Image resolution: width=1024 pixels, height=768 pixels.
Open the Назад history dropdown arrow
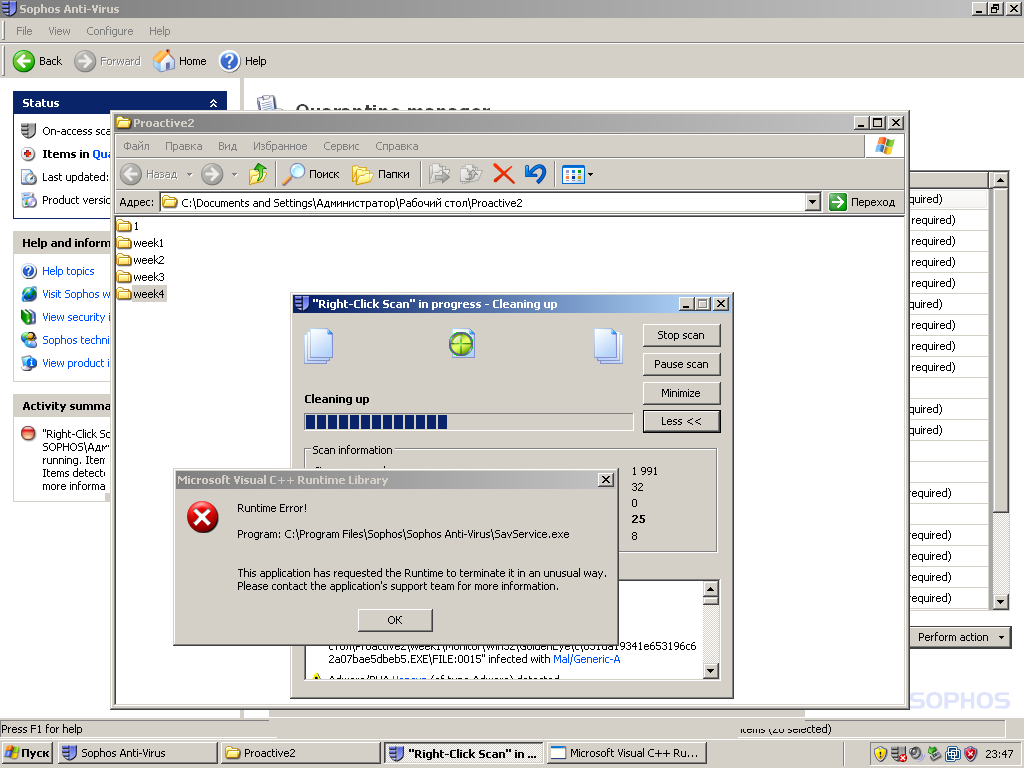coord(189,174)
